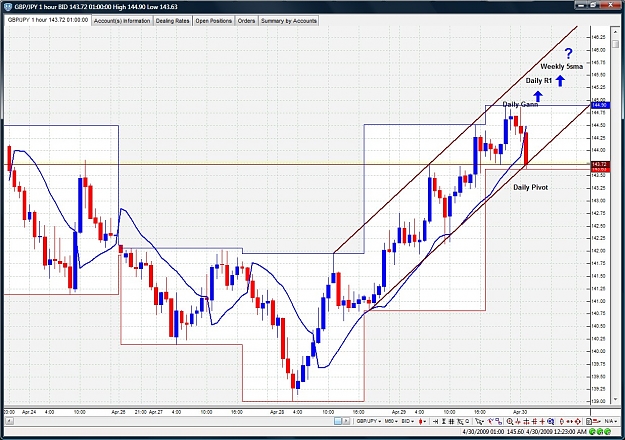Minimize the chart window
The width and height of the screenshot is (625, 440).
click(582, 5)
